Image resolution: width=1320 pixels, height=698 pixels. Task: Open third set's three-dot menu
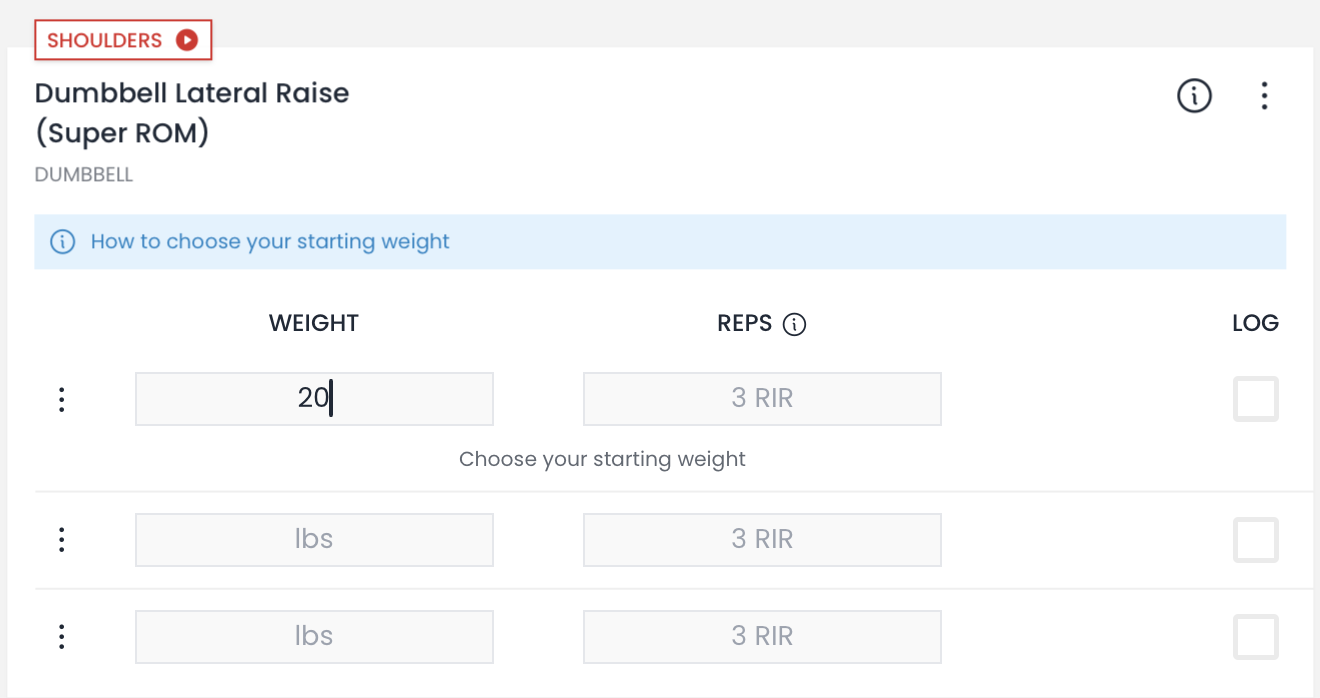click(x=62, y=637)
